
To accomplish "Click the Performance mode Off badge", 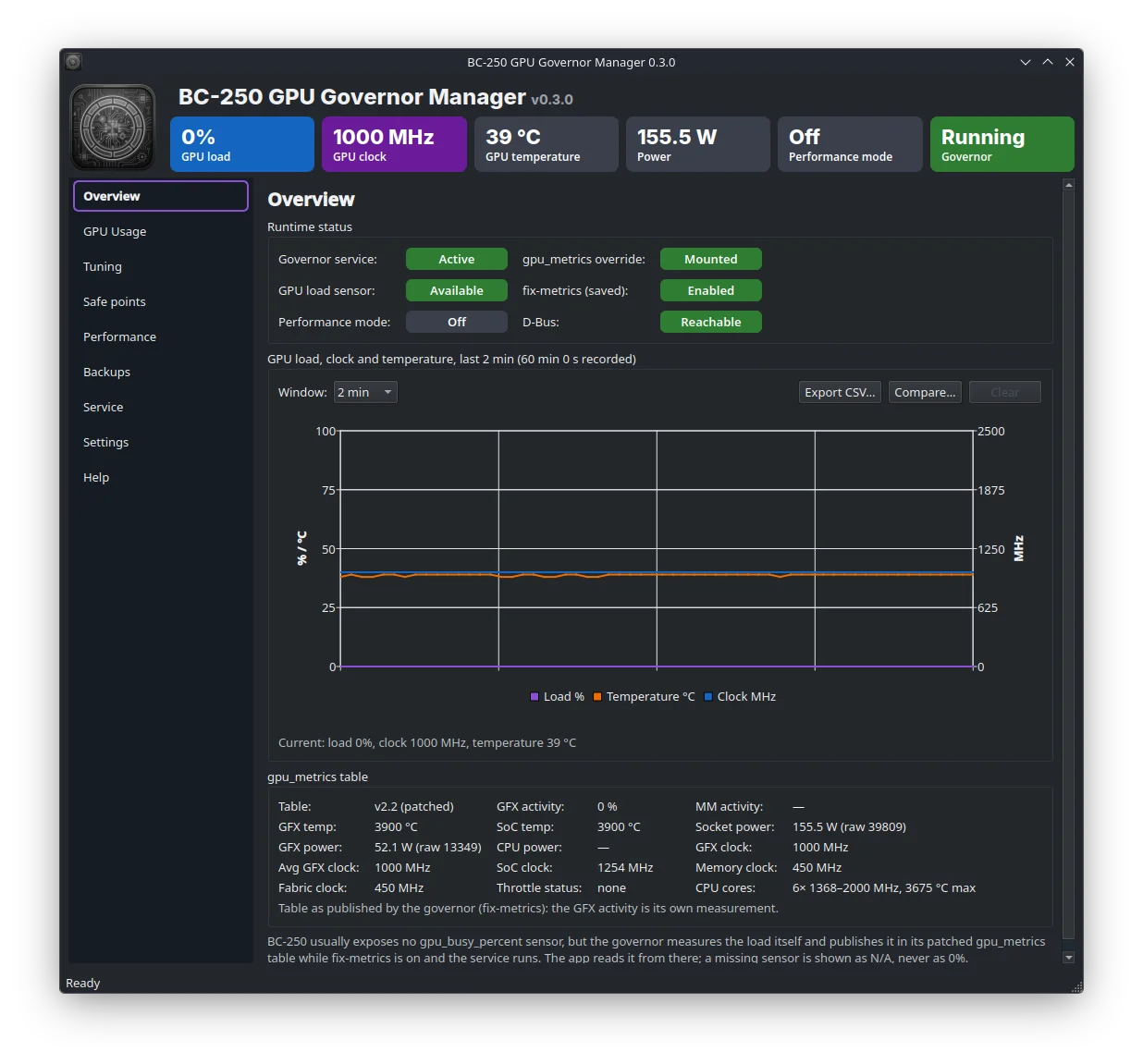I will [457, 323].
